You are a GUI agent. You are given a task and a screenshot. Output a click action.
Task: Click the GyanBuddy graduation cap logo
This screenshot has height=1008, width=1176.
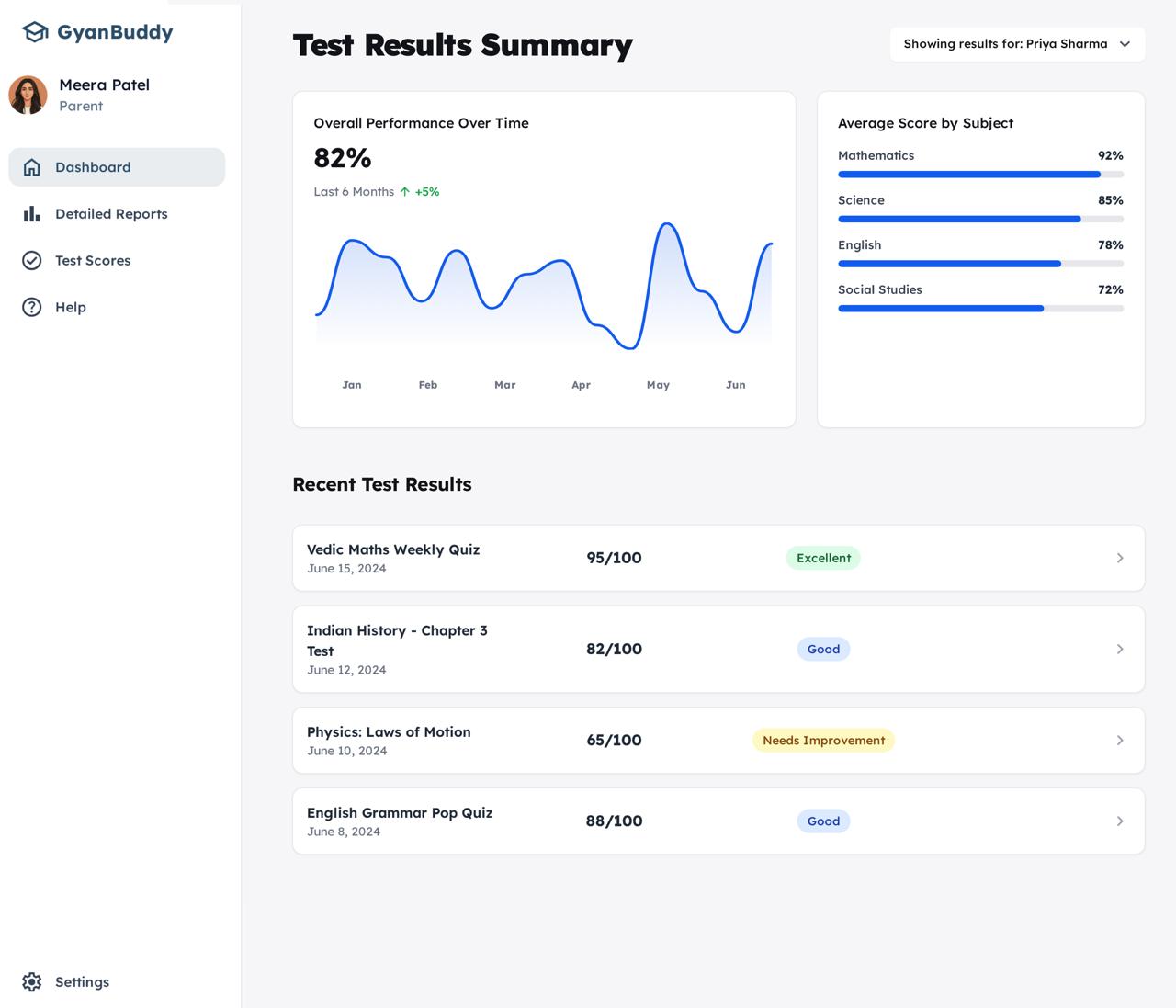point(35,32)
